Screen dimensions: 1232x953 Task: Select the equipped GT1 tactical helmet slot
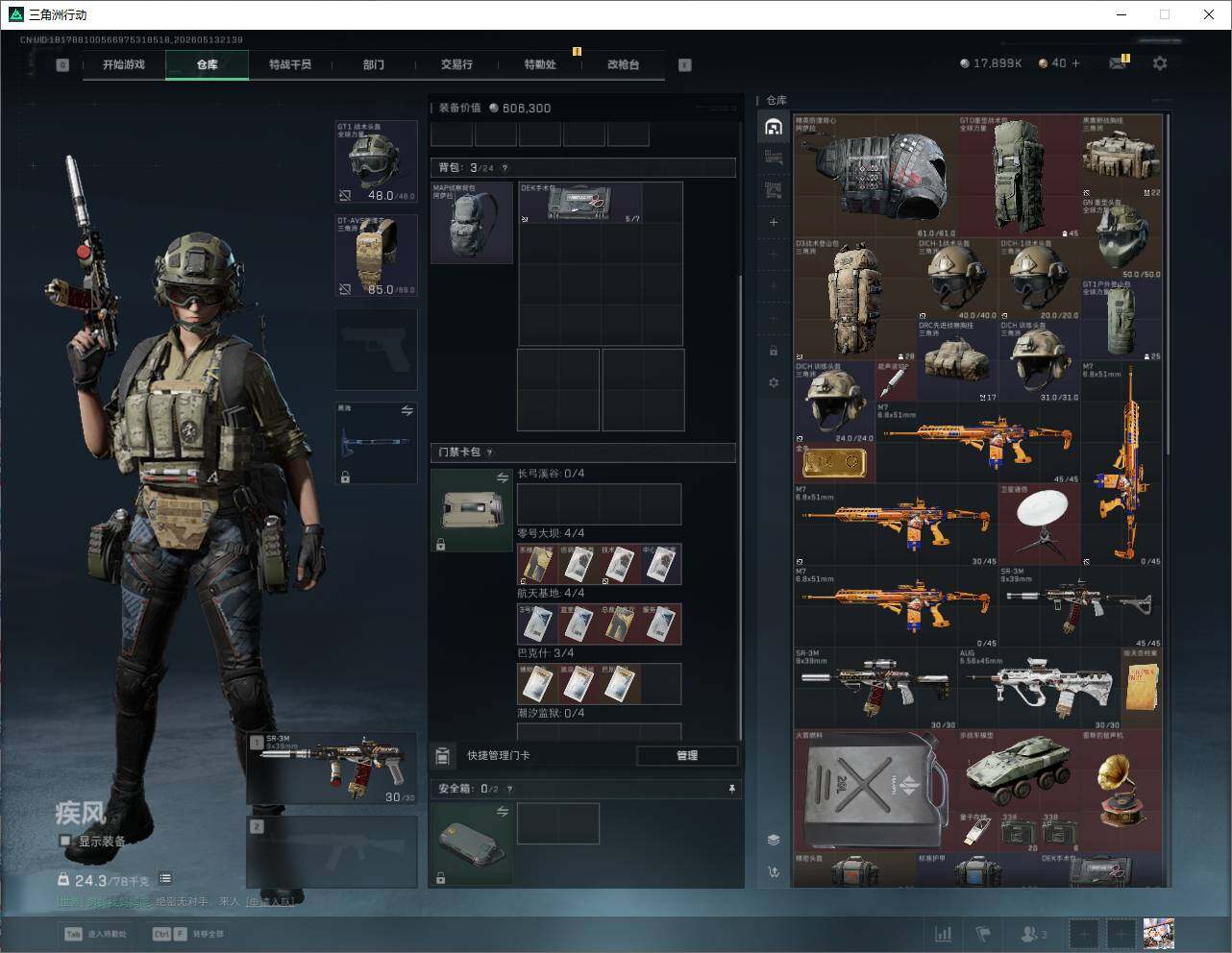pos(376,161)
